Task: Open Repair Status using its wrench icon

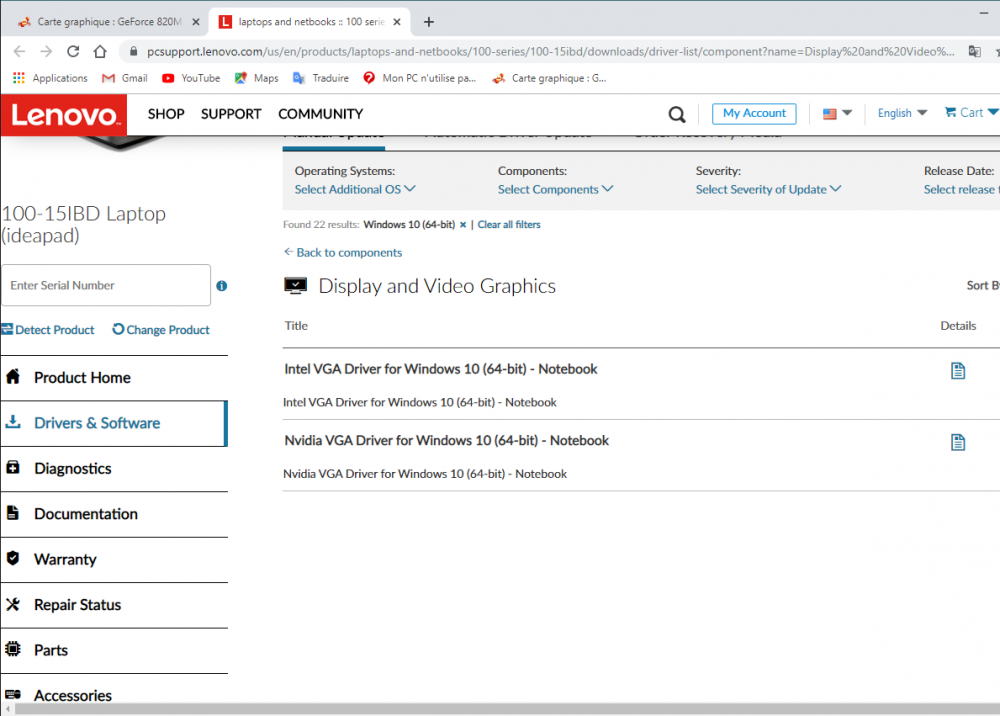Action: [x=14, y=604]
